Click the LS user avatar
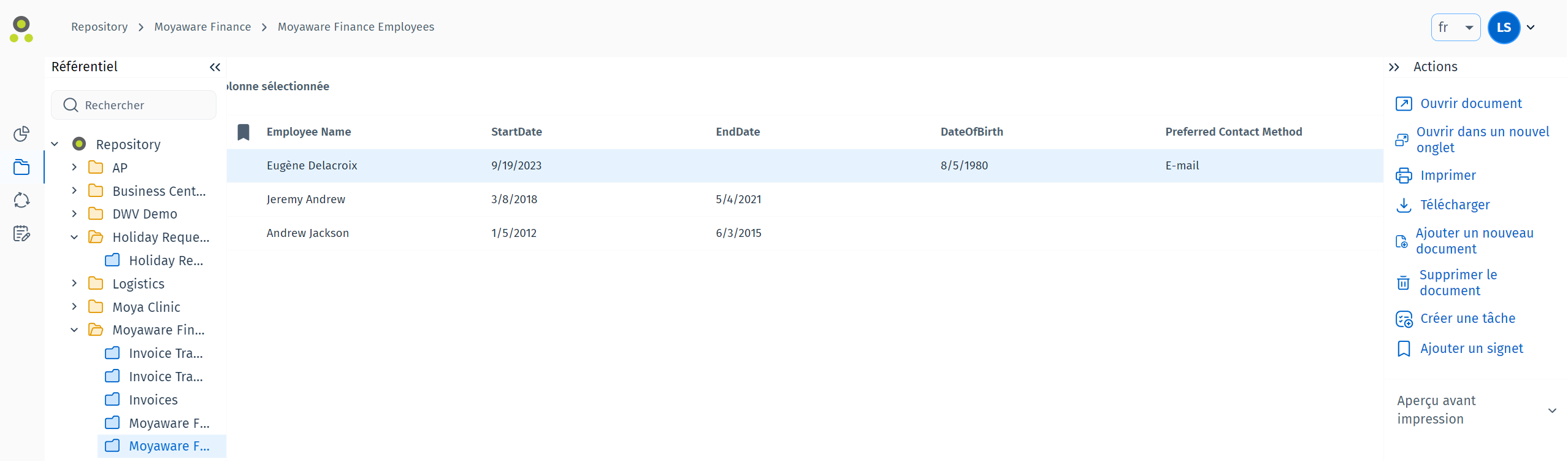This screenshot has width=1568, height=461. (1504, 28)
